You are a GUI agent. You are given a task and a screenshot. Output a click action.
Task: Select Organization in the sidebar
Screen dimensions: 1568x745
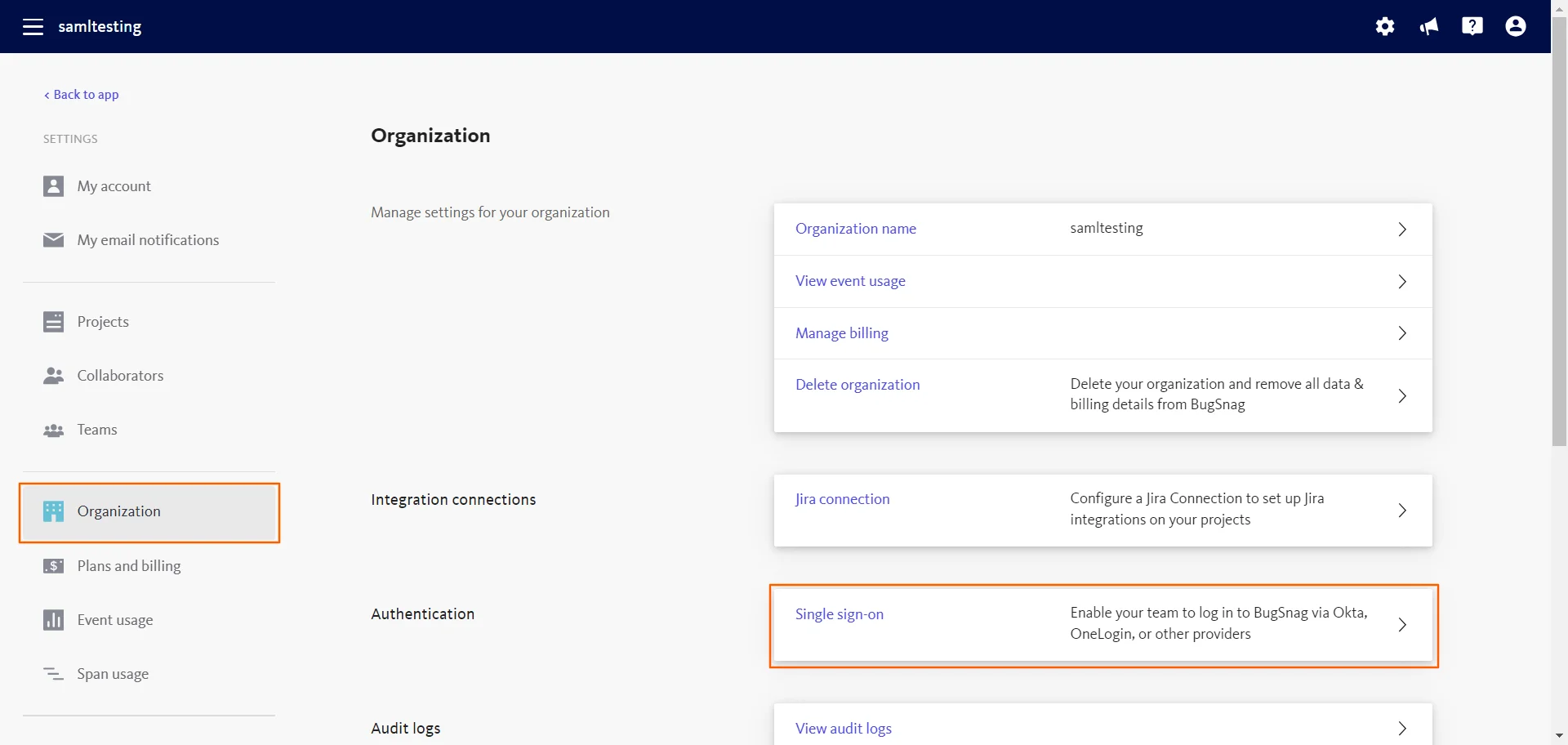pyautogui.click(x=149, y=511)
